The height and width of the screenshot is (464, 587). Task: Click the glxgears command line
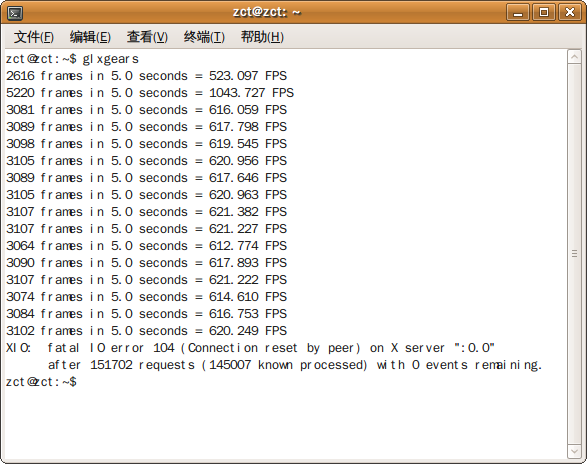pyautogui.click(x=72, y=59)
